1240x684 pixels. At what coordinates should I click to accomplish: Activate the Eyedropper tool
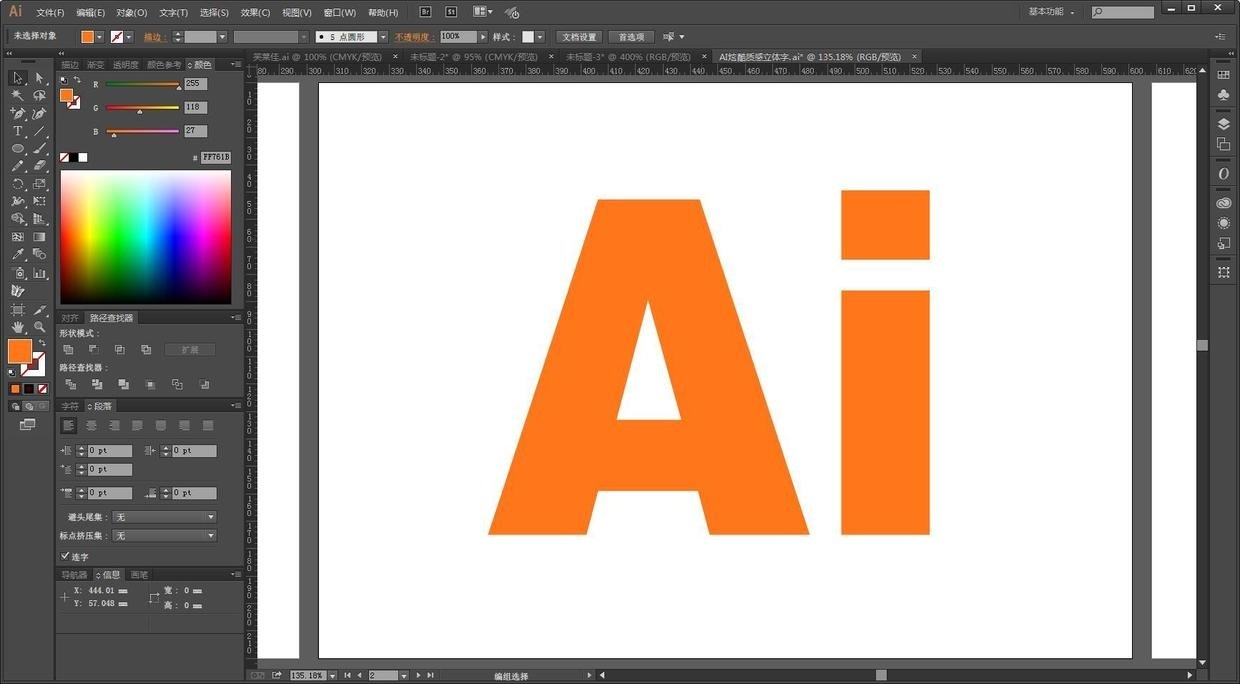[18, 255]
